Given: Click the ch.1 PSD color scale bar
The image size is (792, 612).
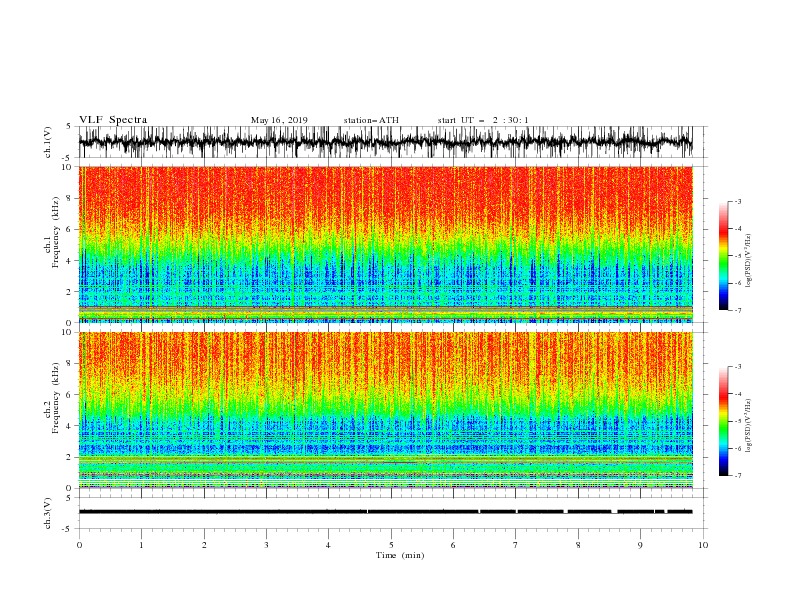Looking at the screenshot, I should coord(723,256).
